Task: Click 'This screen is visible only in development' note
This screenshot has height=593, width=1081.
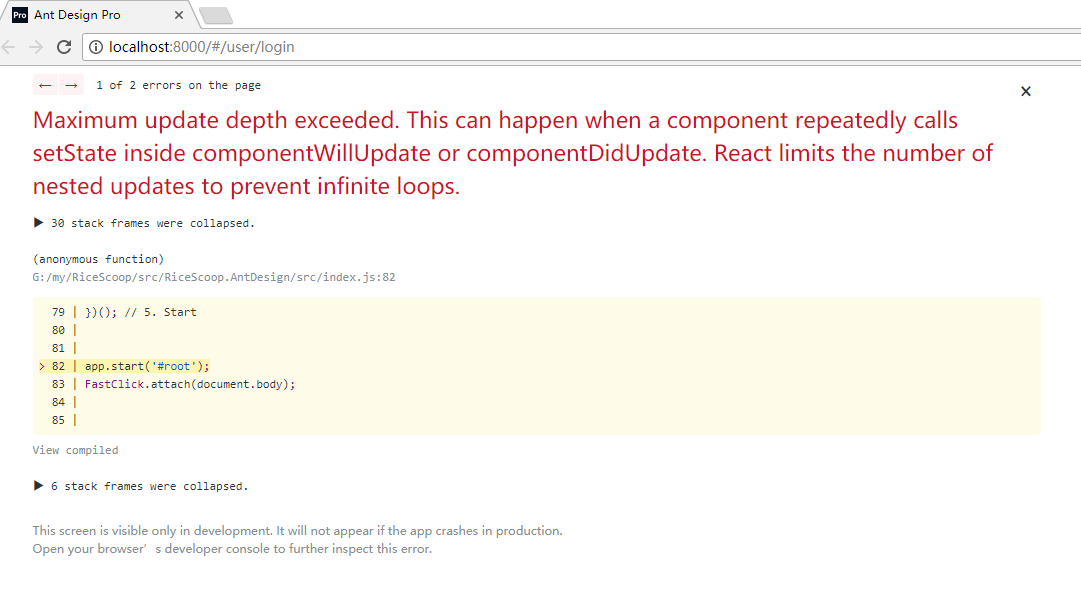Action: pos(297,530)
